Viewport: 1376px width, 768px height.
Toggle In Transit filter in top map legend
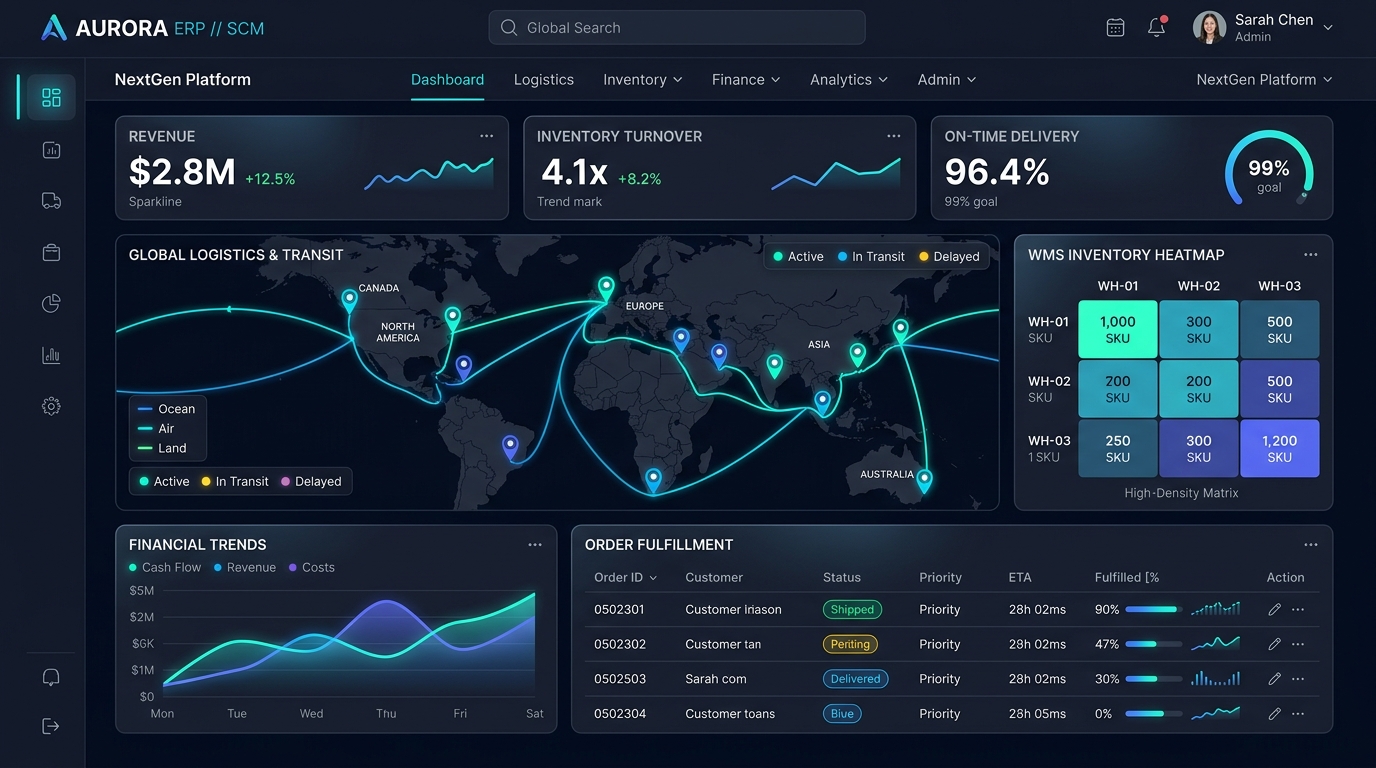click(871, 256)
